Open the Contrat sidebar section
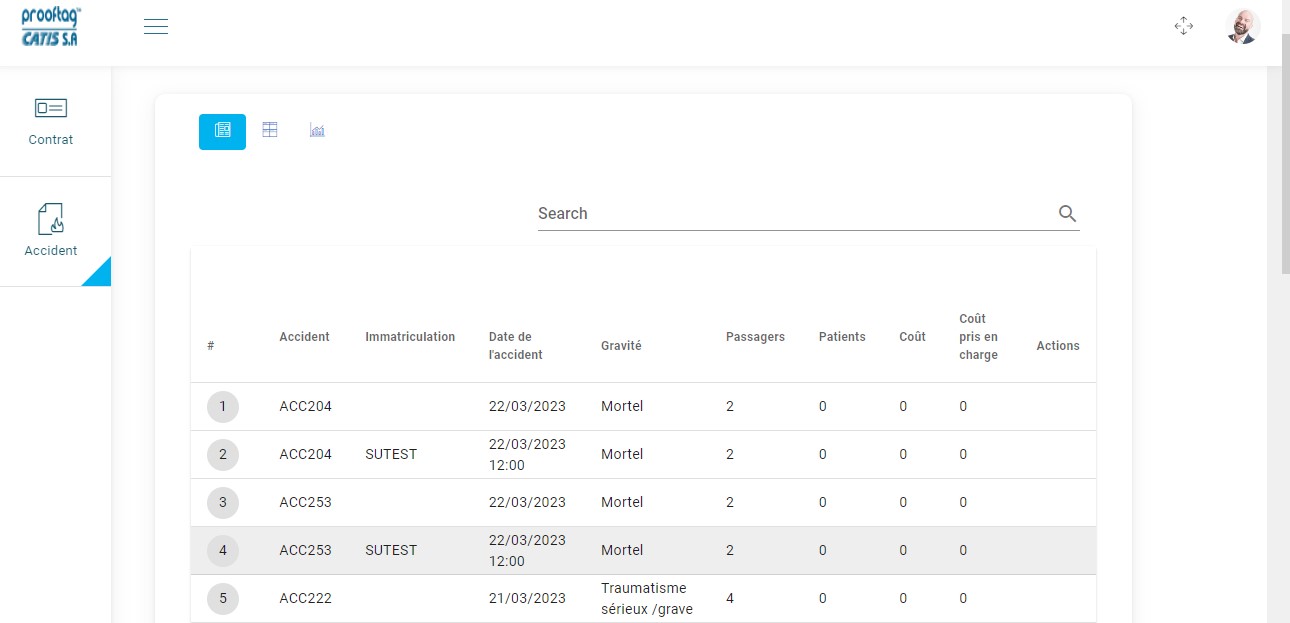The height and width of the screenshot is (623, 1290). pyautogui.click(x=51, y=122)
